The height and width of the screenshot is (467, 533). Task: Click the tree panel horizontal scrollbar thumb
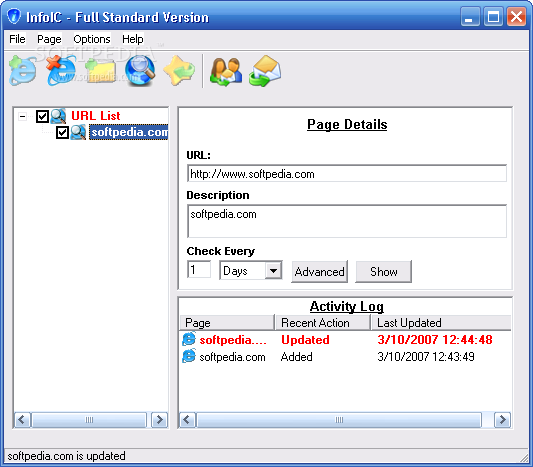pos(89,420)
